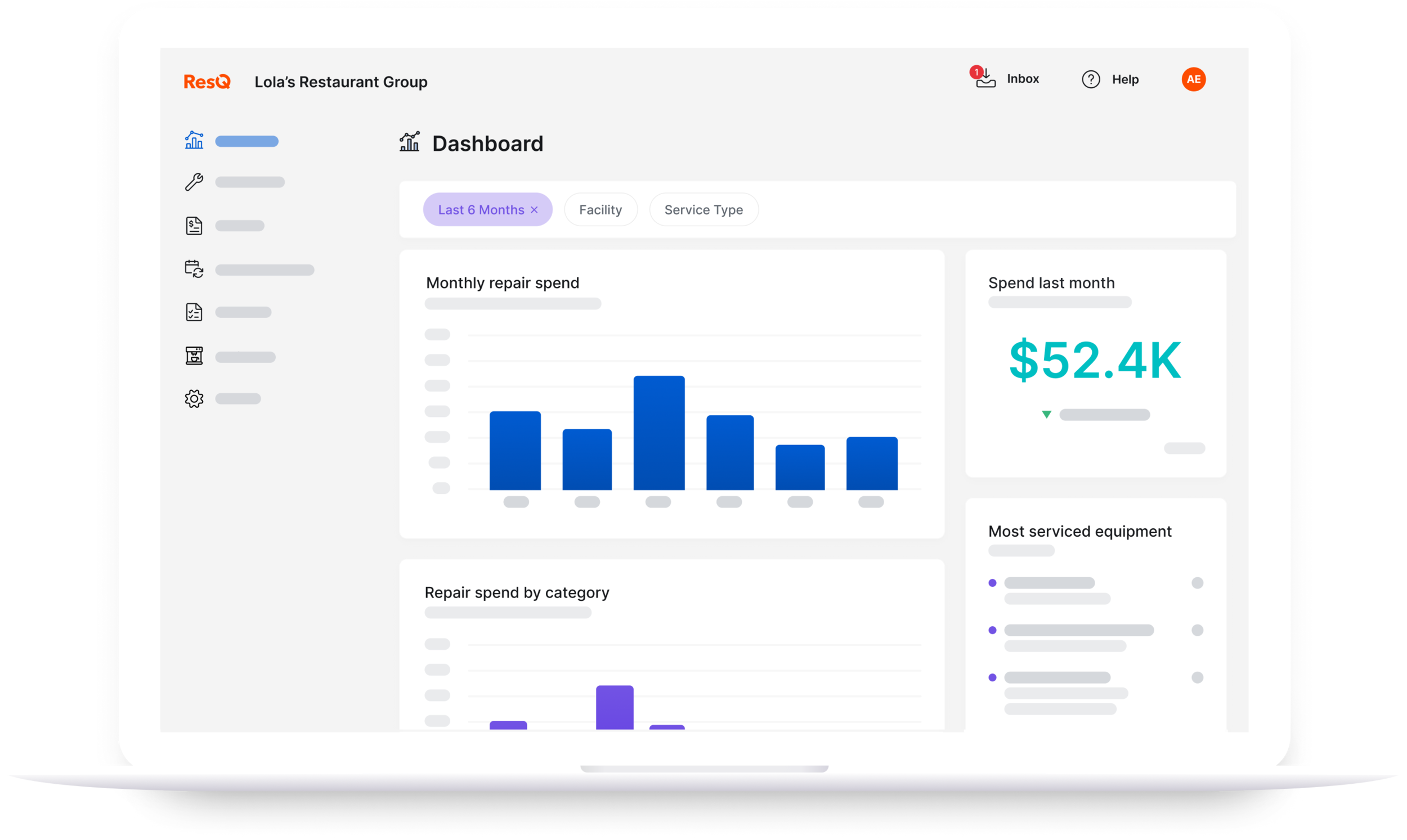The image size is (1407, 840).
Task: Select the checklist document icon in sidebar
Action: (x=194, y=312)
